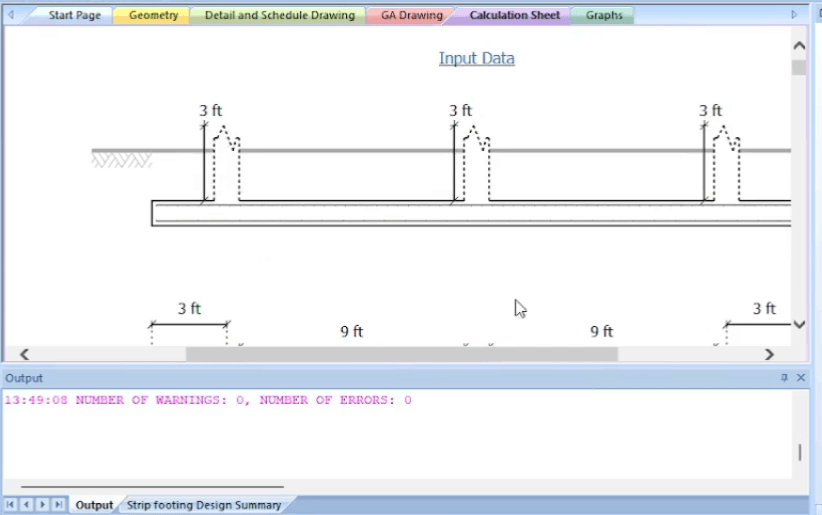Click the last-tab navigation arrow at bottom
The image size is (822, 515).
pos(58,505)
